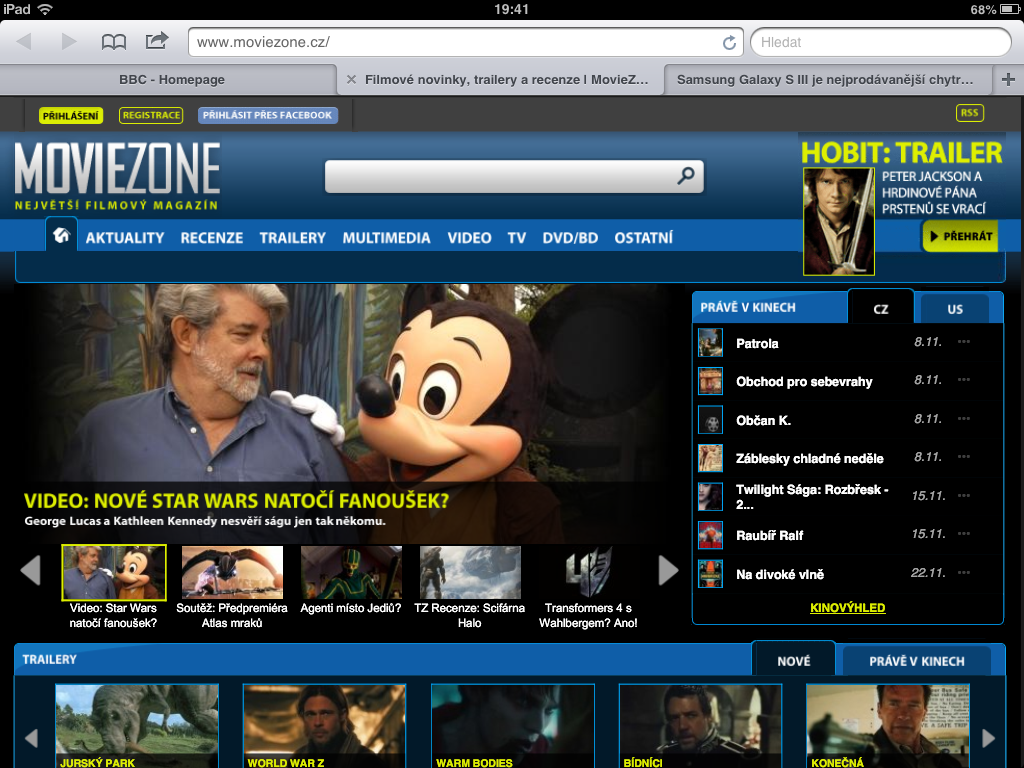Go back with Safari back arrow
Image resolution: width=1024 pixels, height=768 pixels.
click(24, 42)
